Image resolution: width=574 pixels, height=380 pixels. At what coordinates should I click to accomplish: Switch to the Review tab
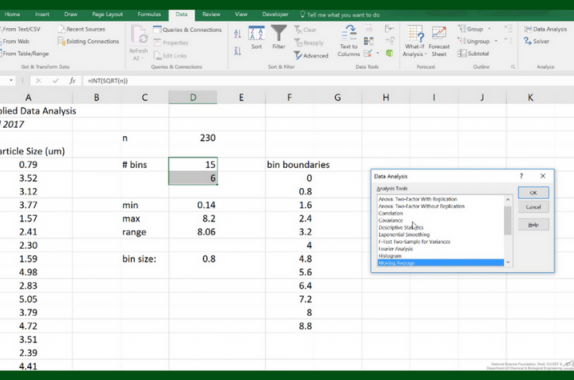pyautogui.click(x=211, y=14)
